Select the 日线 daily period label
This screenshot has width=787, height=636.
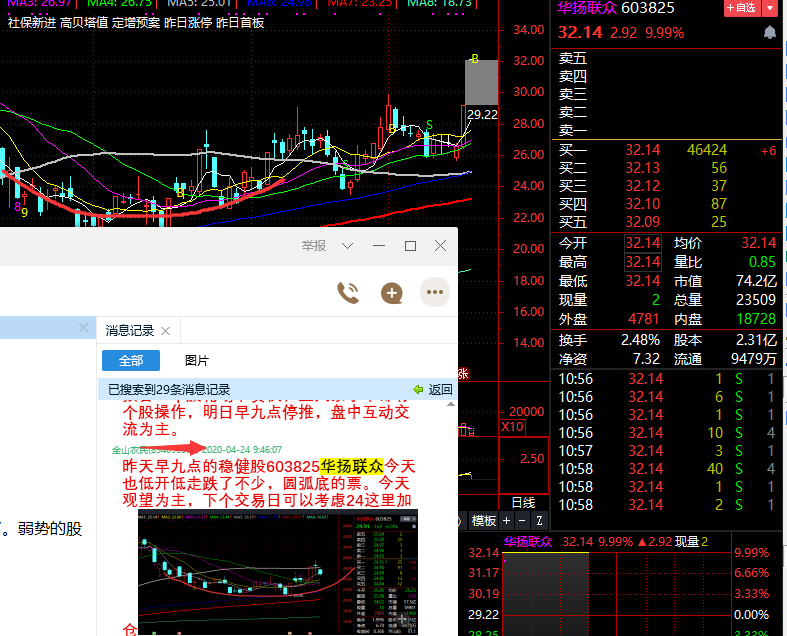pos(523,502)
